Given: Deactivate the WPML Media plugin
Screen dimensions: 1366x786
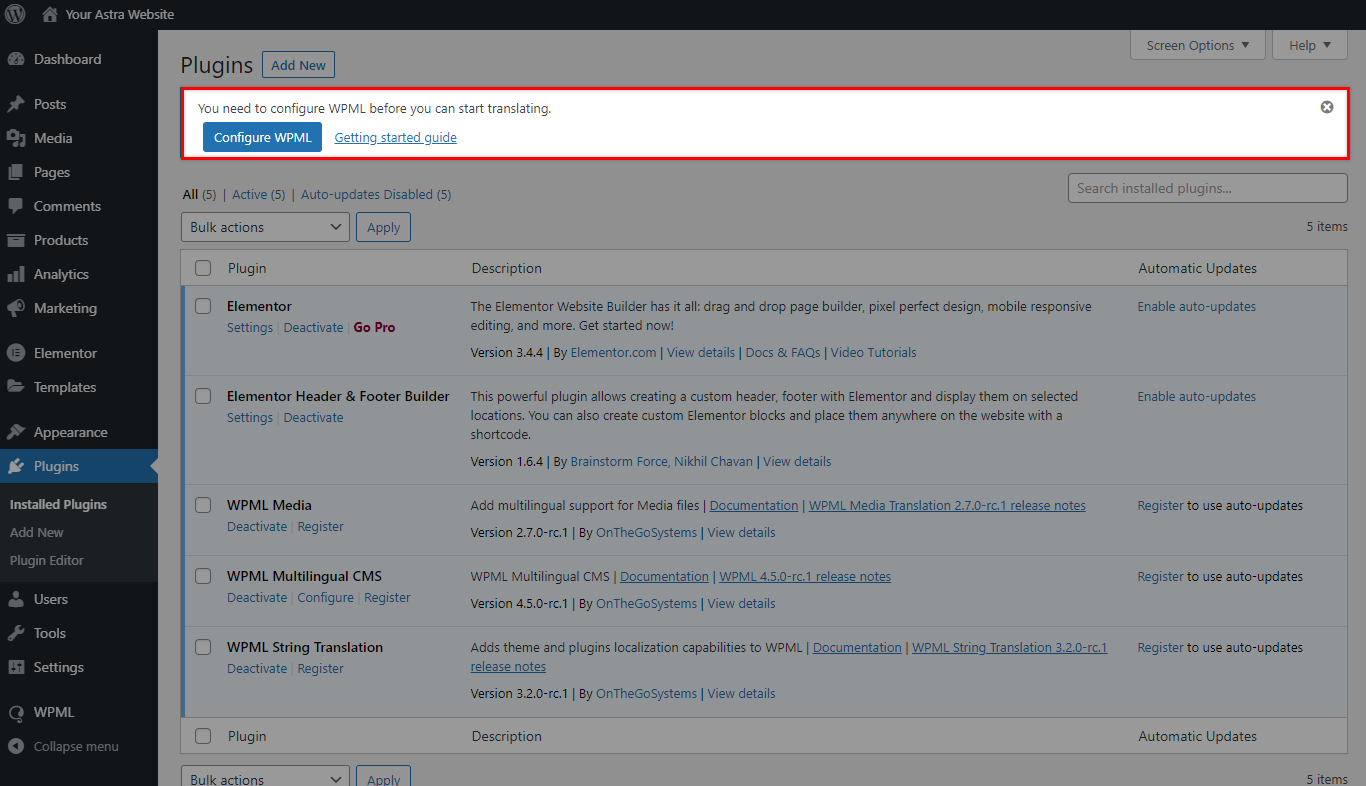Looking at the screenshot, I should tap(257, 527).
